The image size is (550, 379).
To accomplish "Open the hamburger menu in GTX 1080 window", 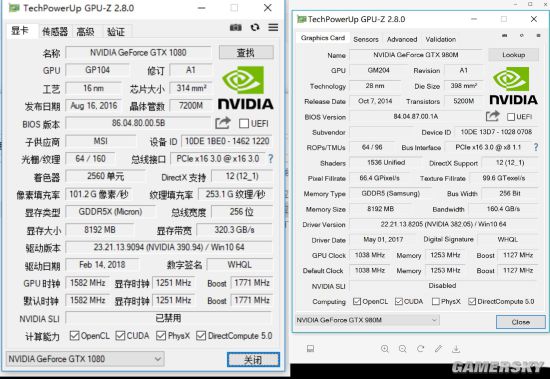I will click(x=273, y=27).
